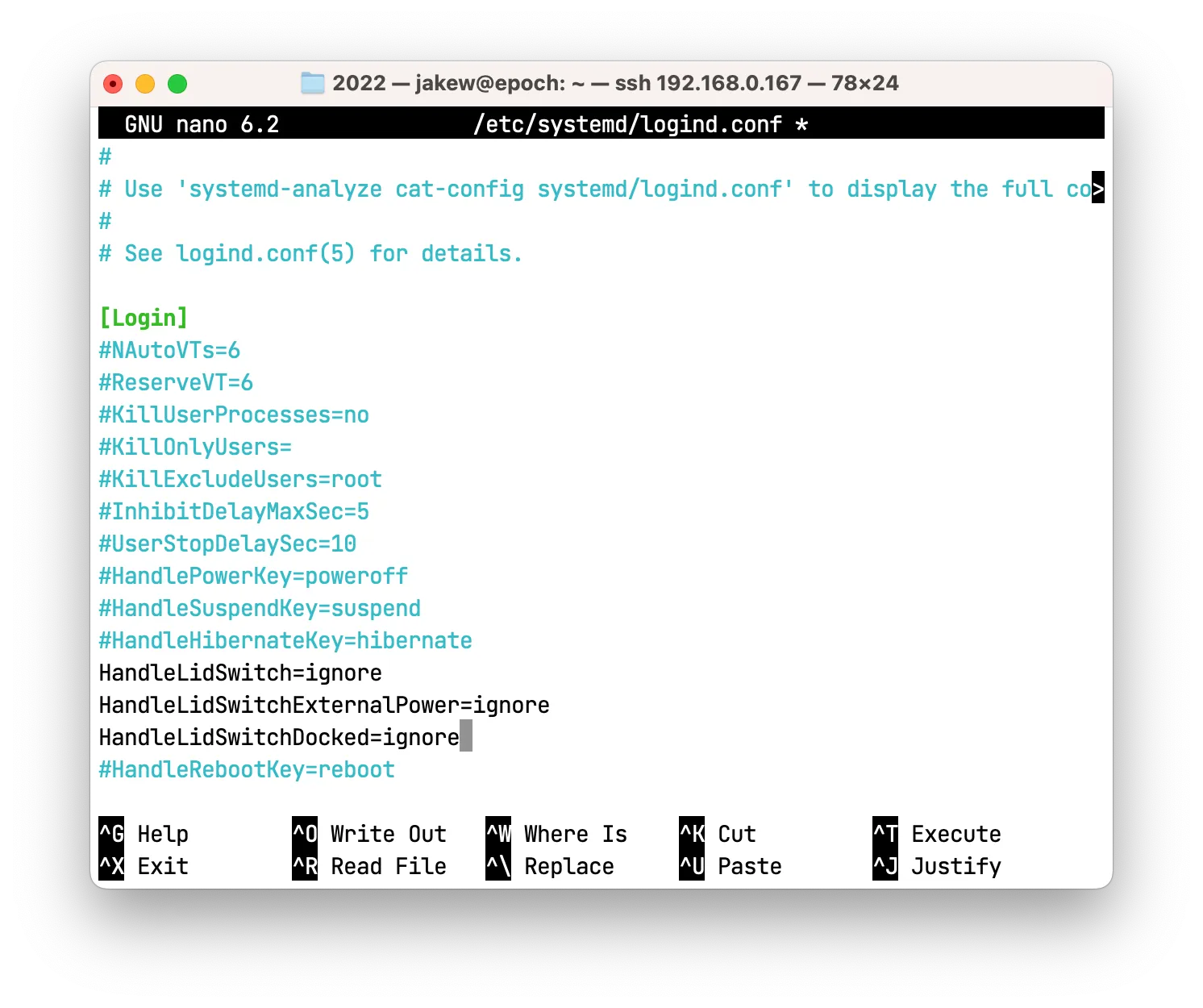
Task: Click the ^G Help shortcut
Action: click(144, 833)
